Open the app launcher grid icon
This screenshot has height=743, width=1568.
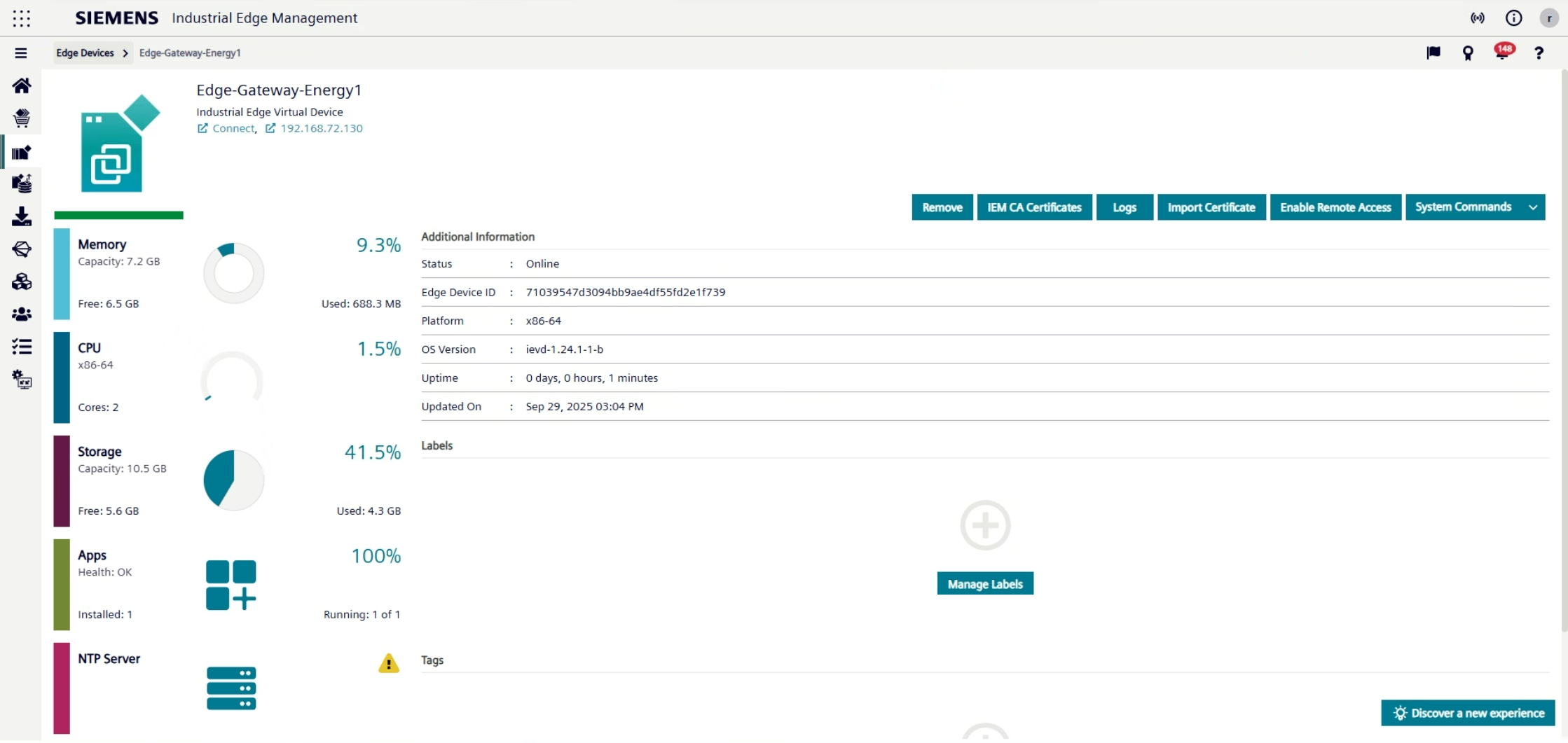click(x=22, y=18)
